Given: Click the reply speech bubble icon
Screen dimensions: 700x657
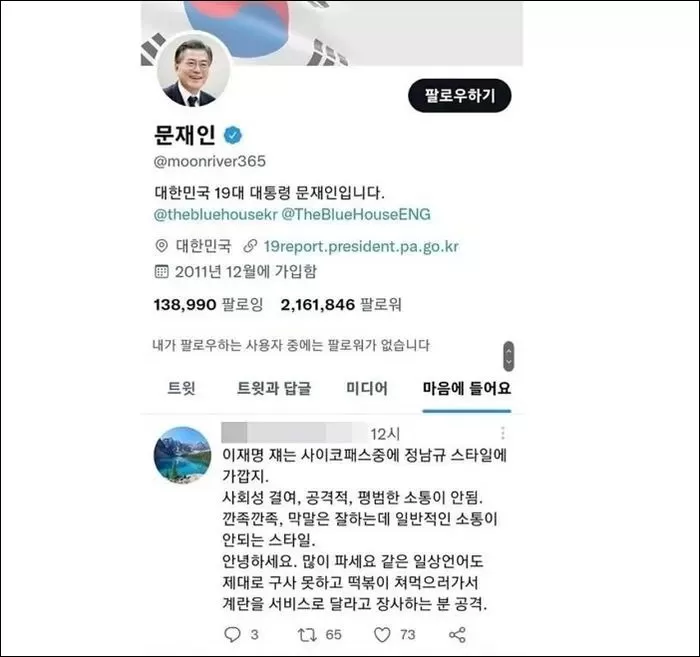Looking at the screenshot, I should [232, 634].
